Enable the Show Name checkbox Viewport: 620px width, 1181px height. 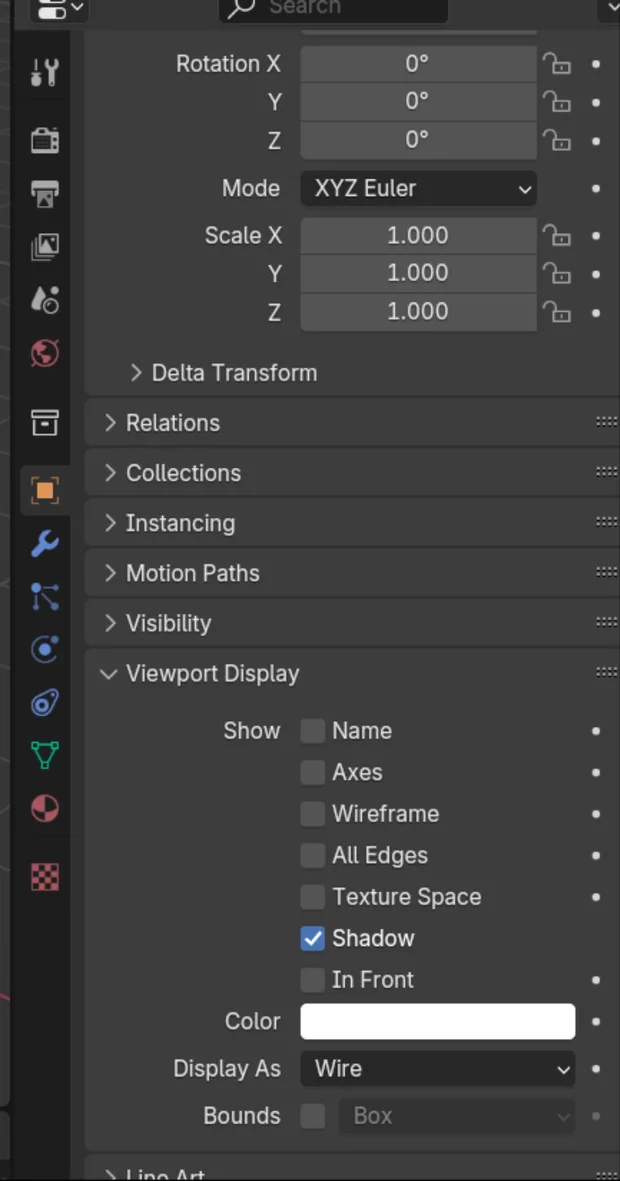(313, 731)
